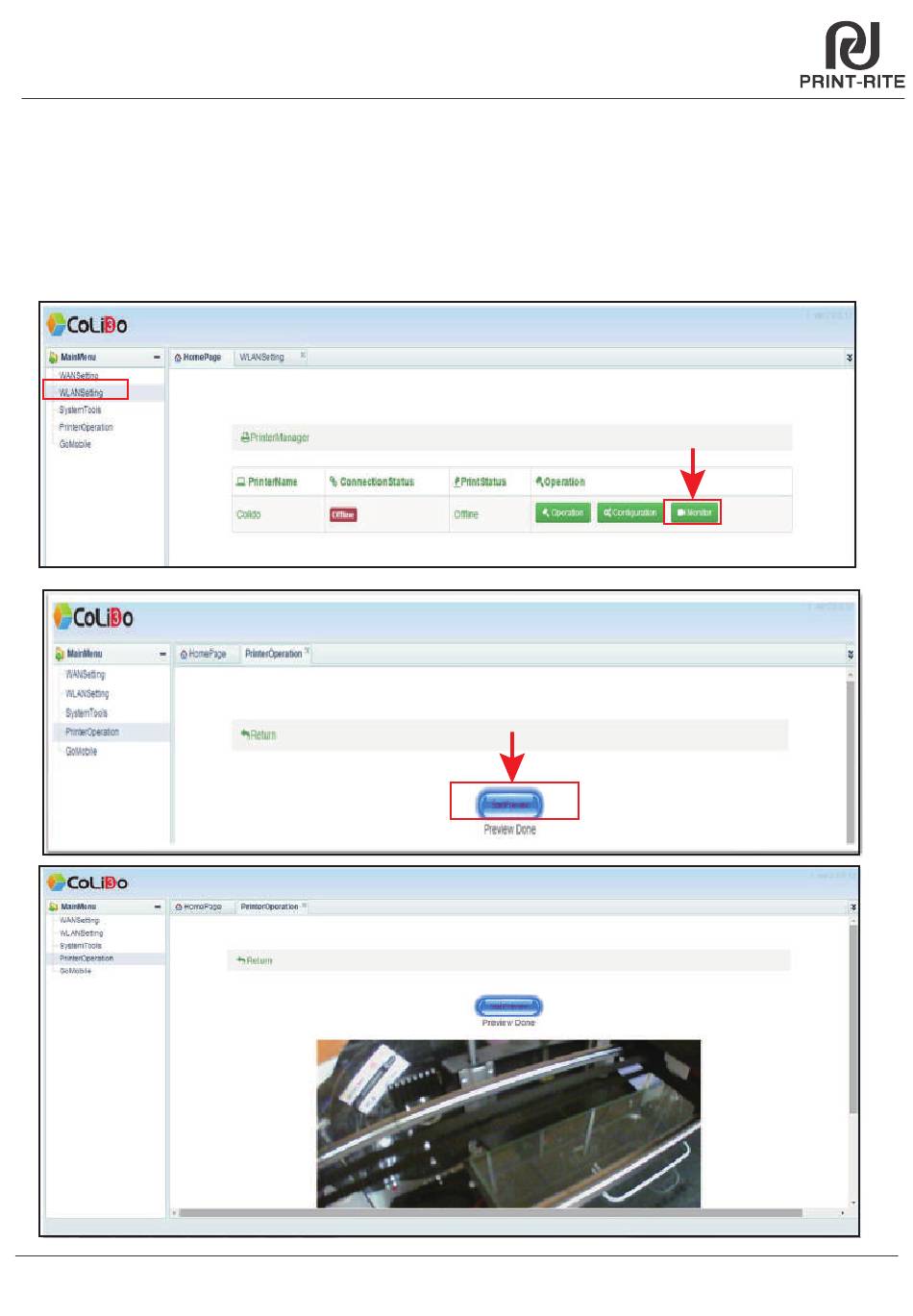Collapse MainMenu panel in first screenshot
The width and height of the screenshot is (913, 1316).
click(157, 358)
